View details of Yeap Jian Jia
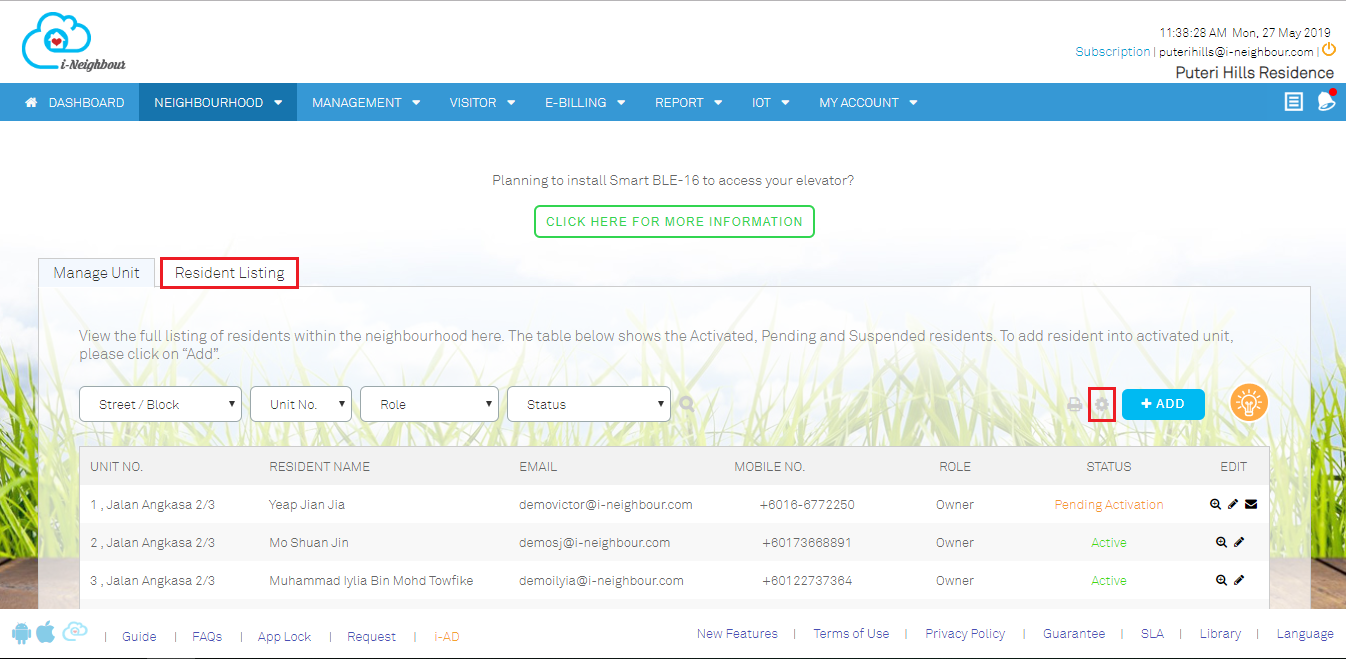The image size is (1346, 659). coord(1215,505)
